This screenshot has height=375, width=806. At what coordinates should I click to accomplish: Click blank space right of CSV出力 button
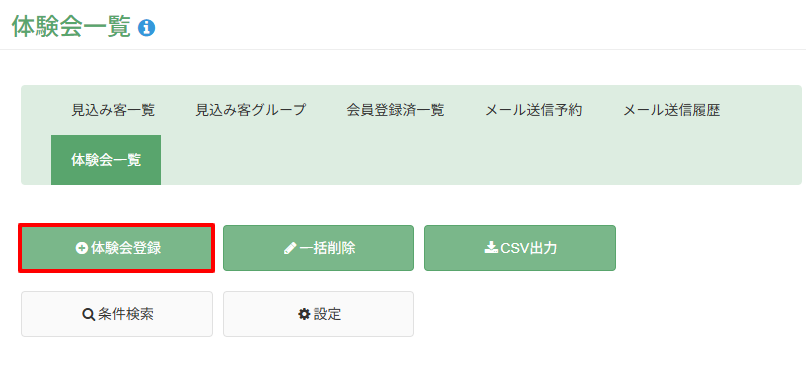pyautogui.click(x=709, y=248)
